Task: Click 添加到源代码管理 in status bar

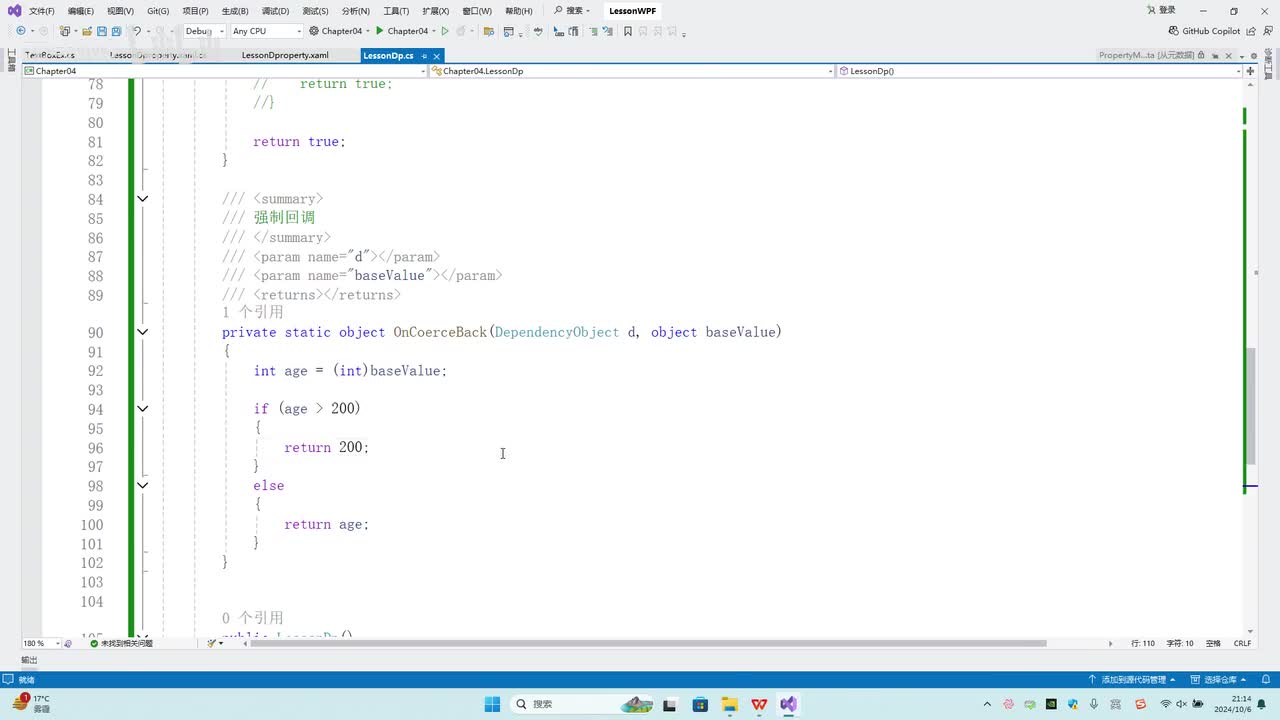Action: point(1132,680)
